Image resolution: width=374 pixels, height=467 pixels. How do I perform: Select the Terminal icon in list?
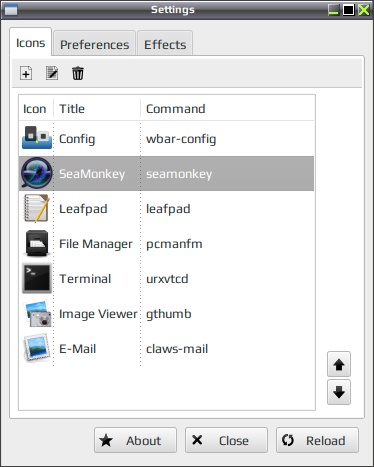point(37,278)
